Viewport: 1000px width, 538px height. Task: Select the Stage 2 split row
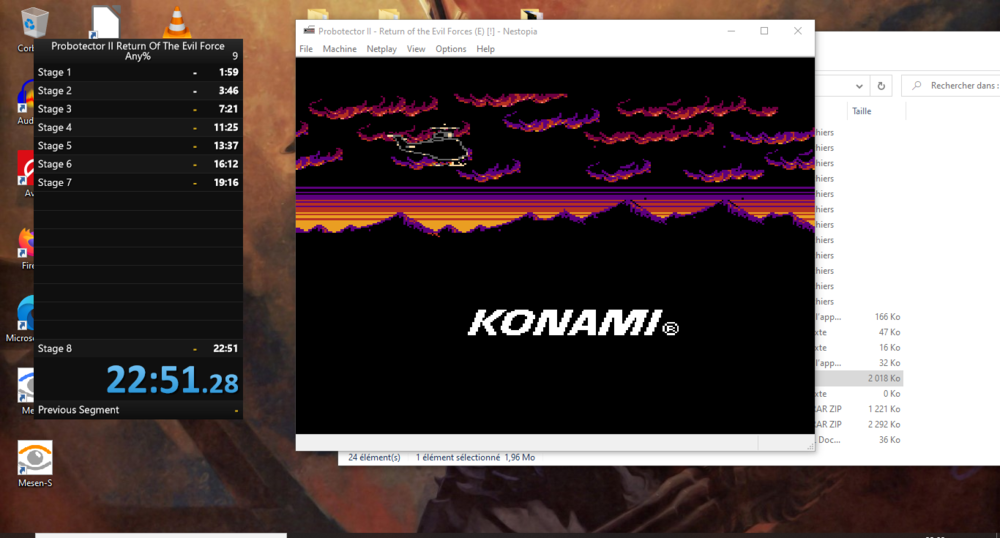click(138, 91)
